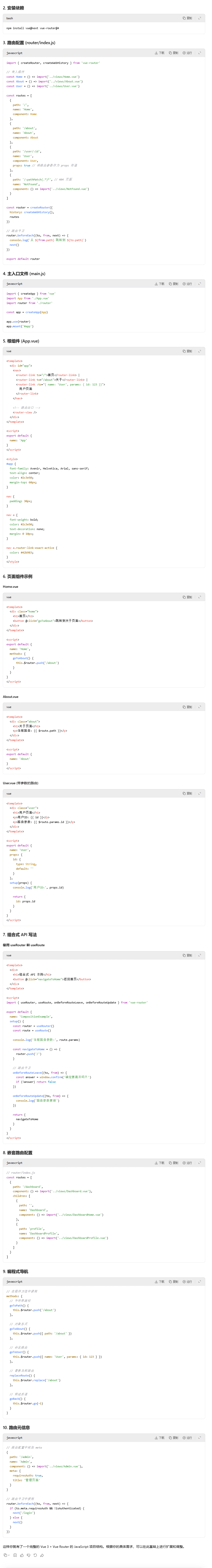Collapse the App.vue code block

[199, 351]
